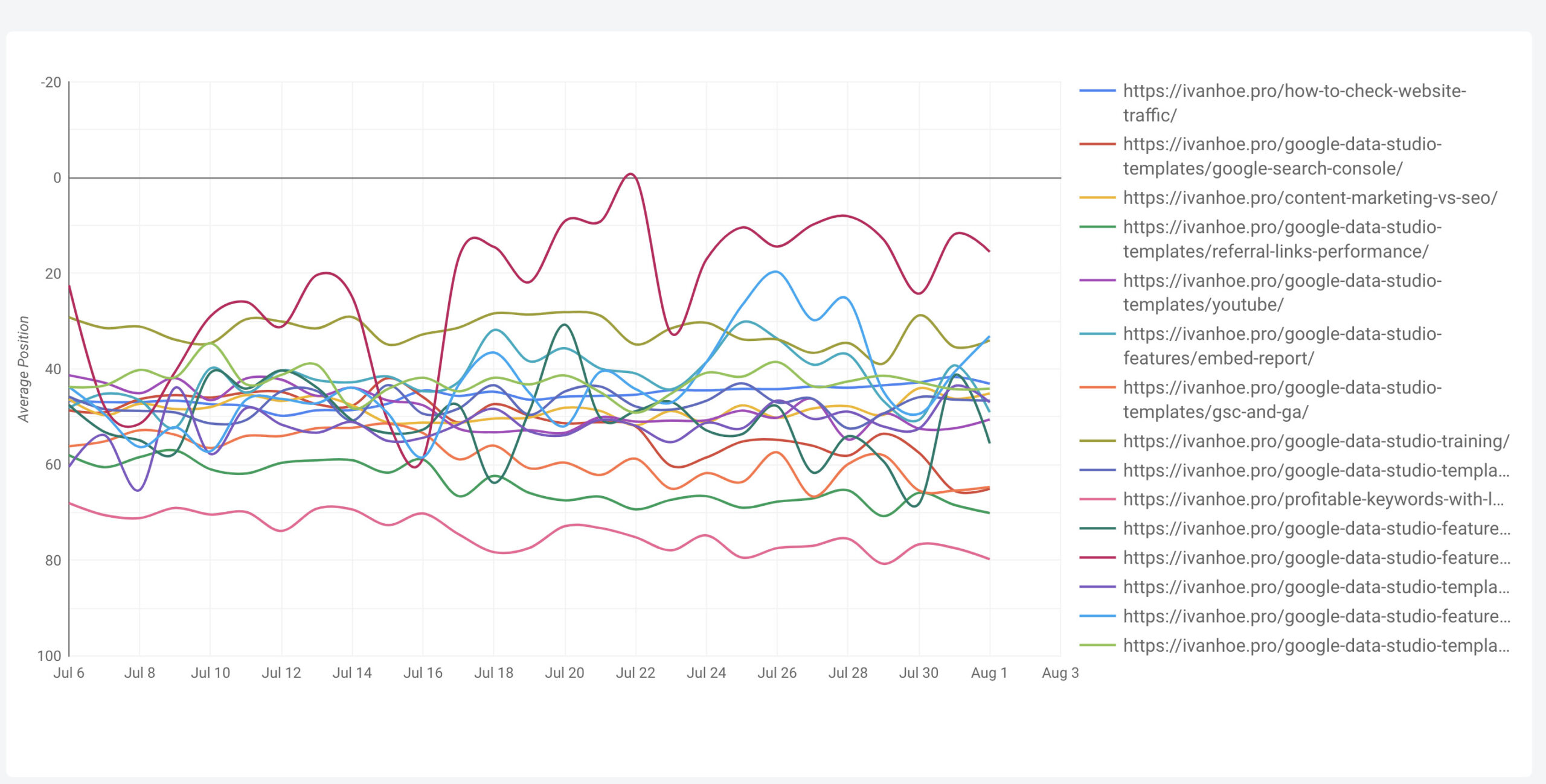
Task: Click the crimson line peak near Jul 22
Action: coord(630,174)
